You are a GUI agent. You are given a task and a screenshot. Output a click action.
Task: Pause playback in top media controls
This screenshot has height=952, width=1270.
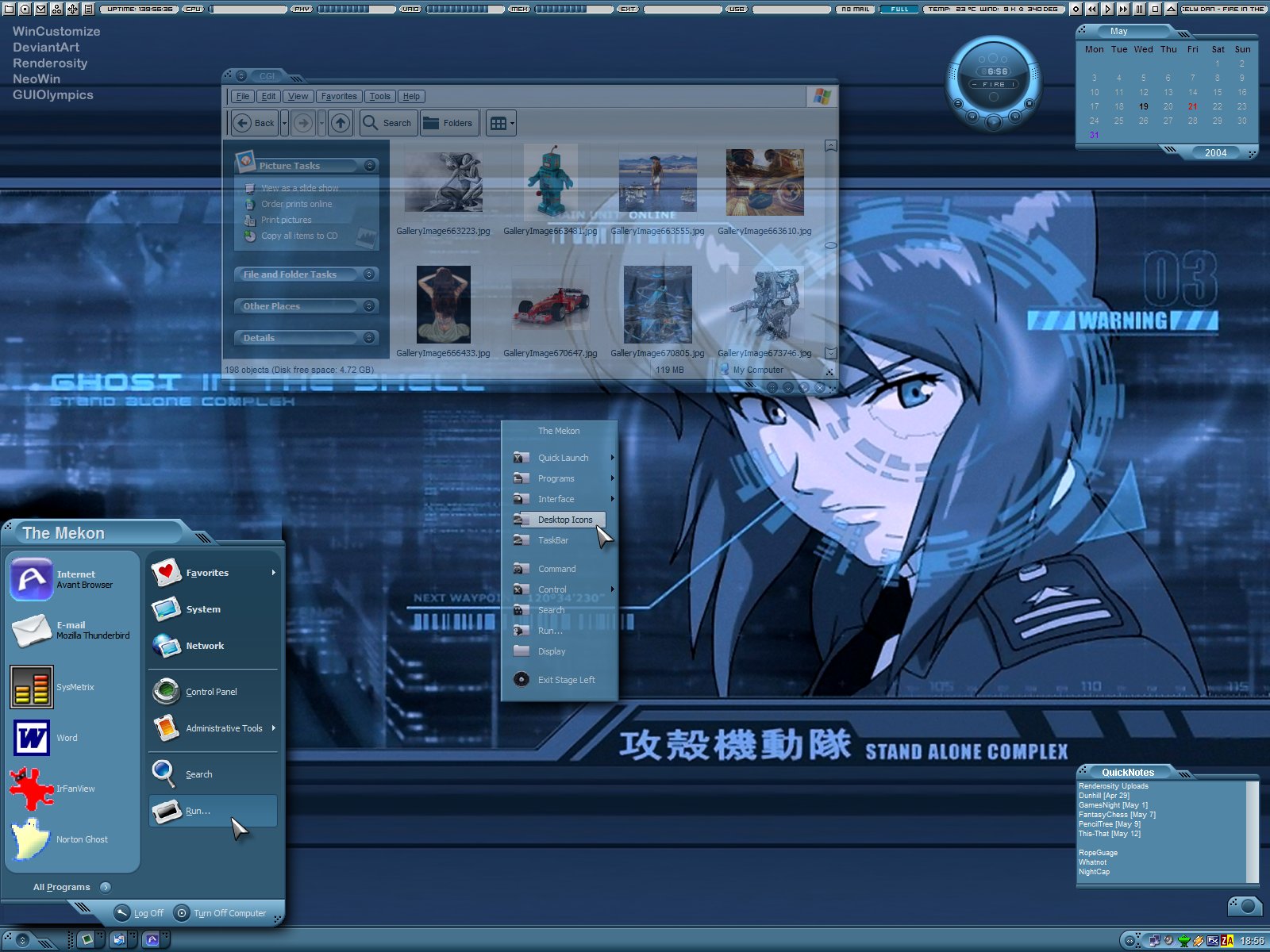pos(1139,9)
